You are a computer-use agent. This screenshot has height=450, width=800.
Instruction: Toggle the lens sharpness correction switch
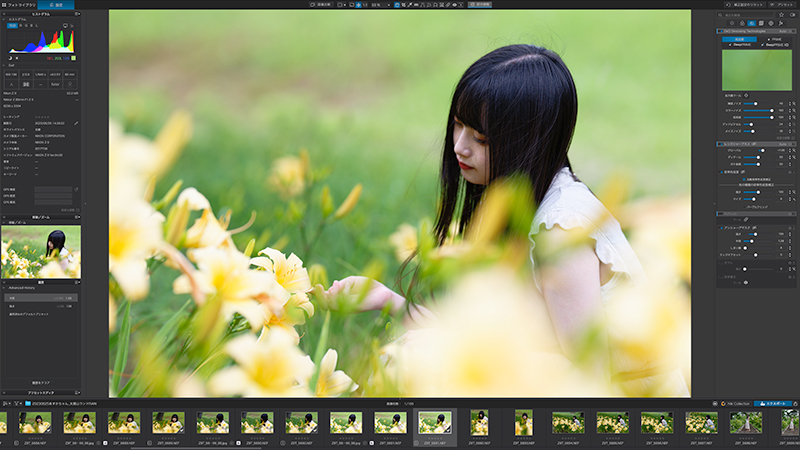click(719, 144)
